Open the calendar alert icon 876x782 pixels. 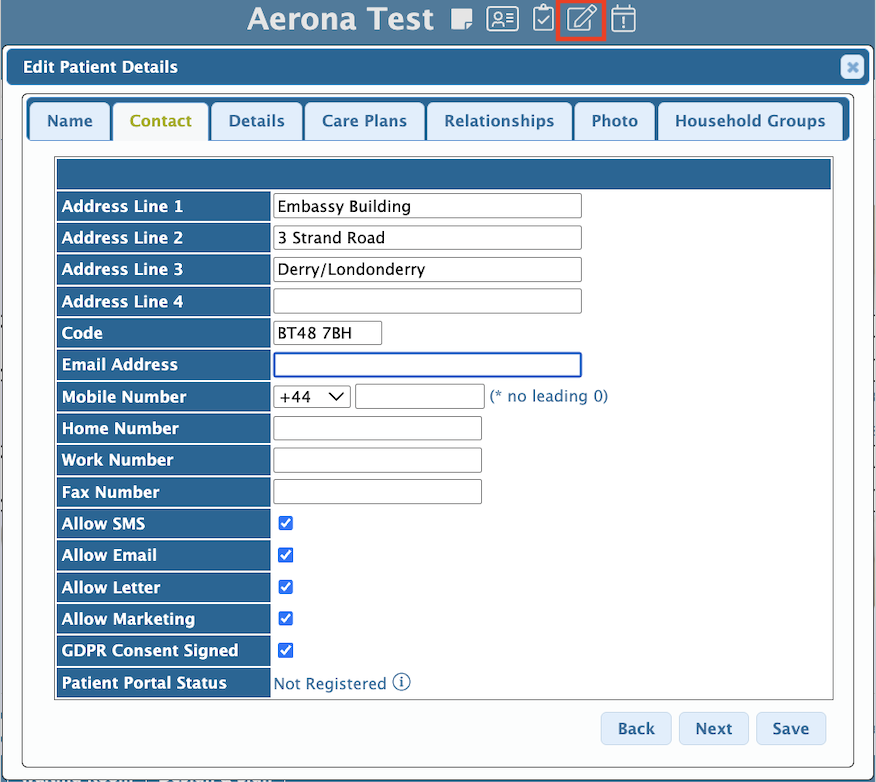(623, 18)
